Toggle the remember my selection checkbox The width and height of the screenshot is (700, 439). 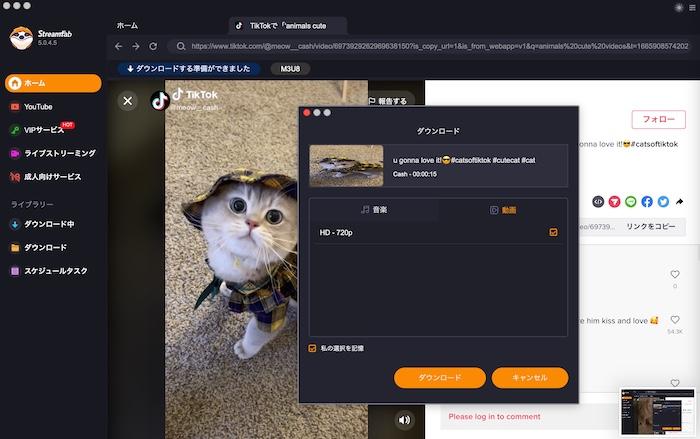312,348
